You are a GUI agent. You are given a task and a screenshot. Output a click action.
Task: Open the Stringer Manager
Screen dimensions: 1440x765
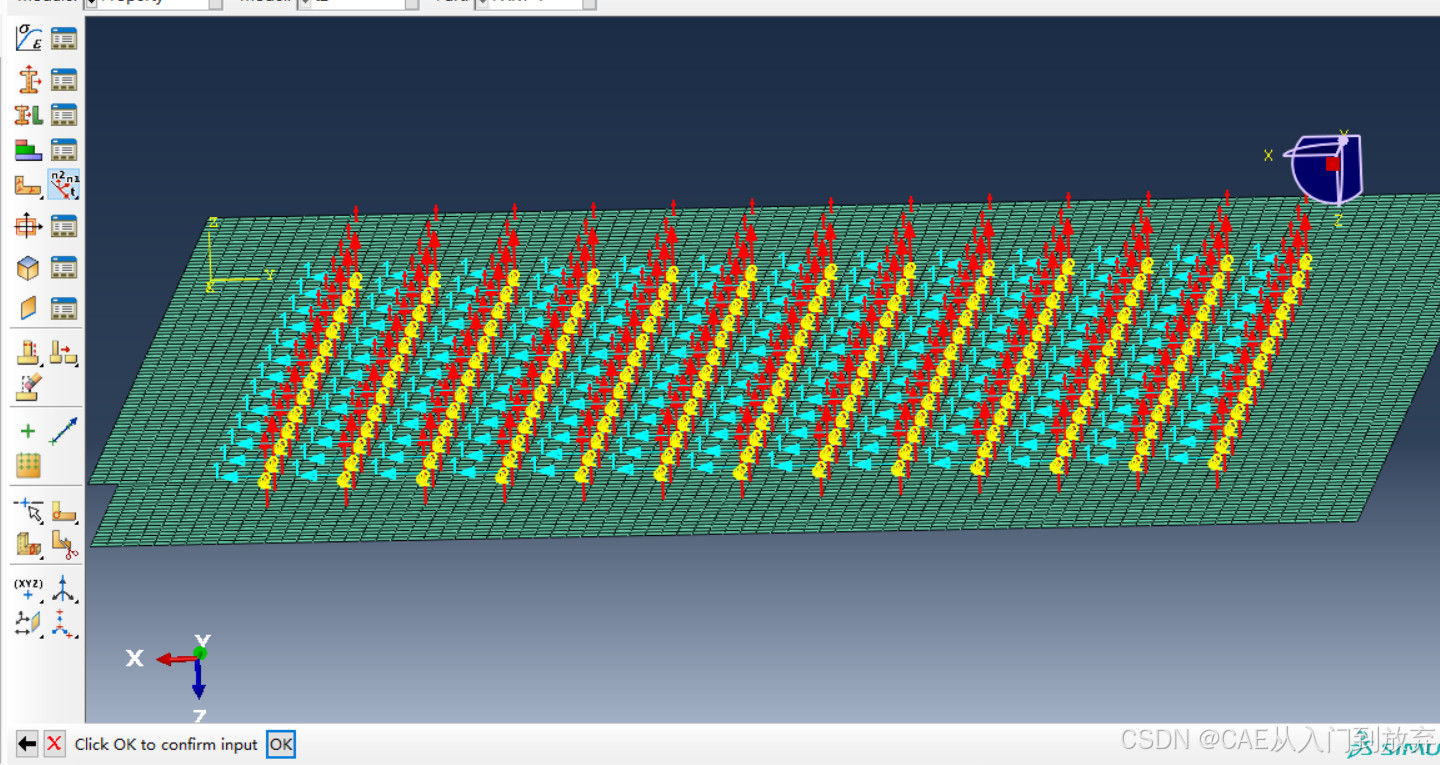point(64,309)
